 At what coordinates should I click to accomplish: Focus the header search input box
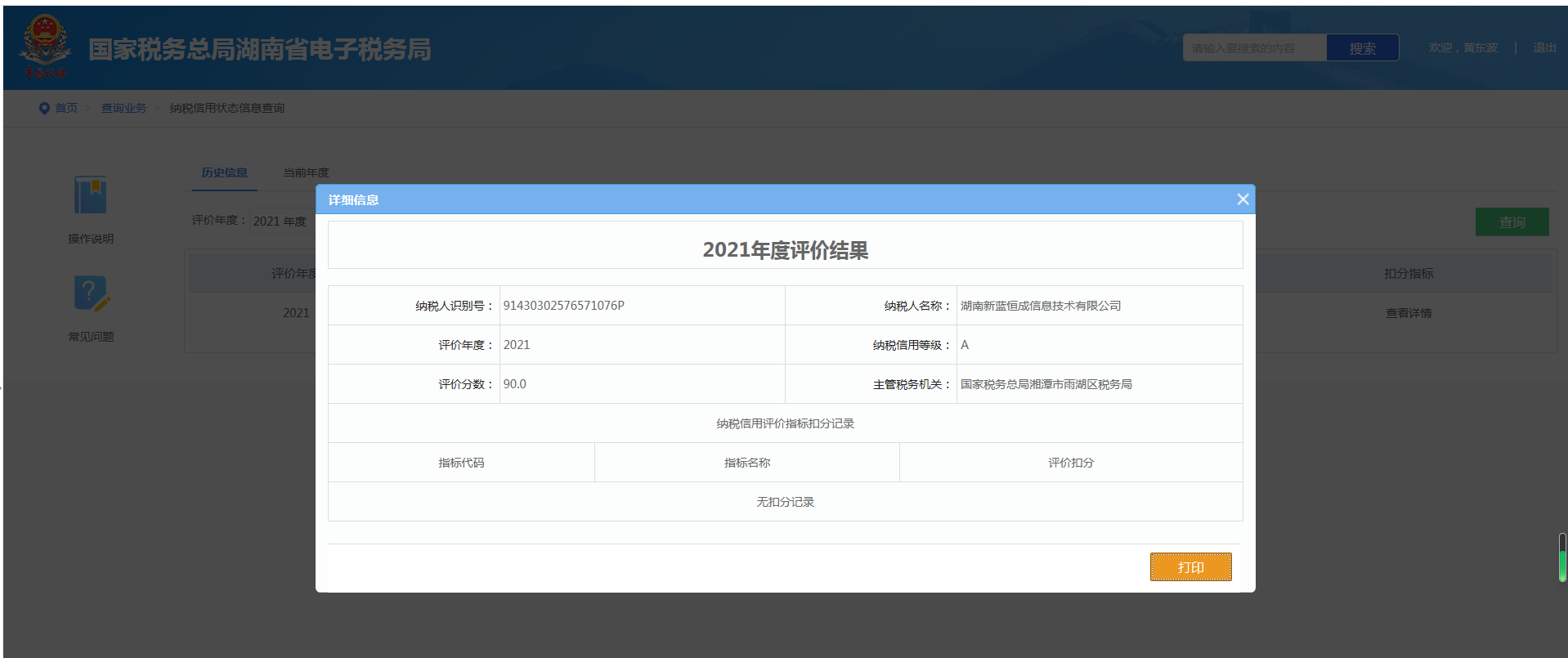1254,48
